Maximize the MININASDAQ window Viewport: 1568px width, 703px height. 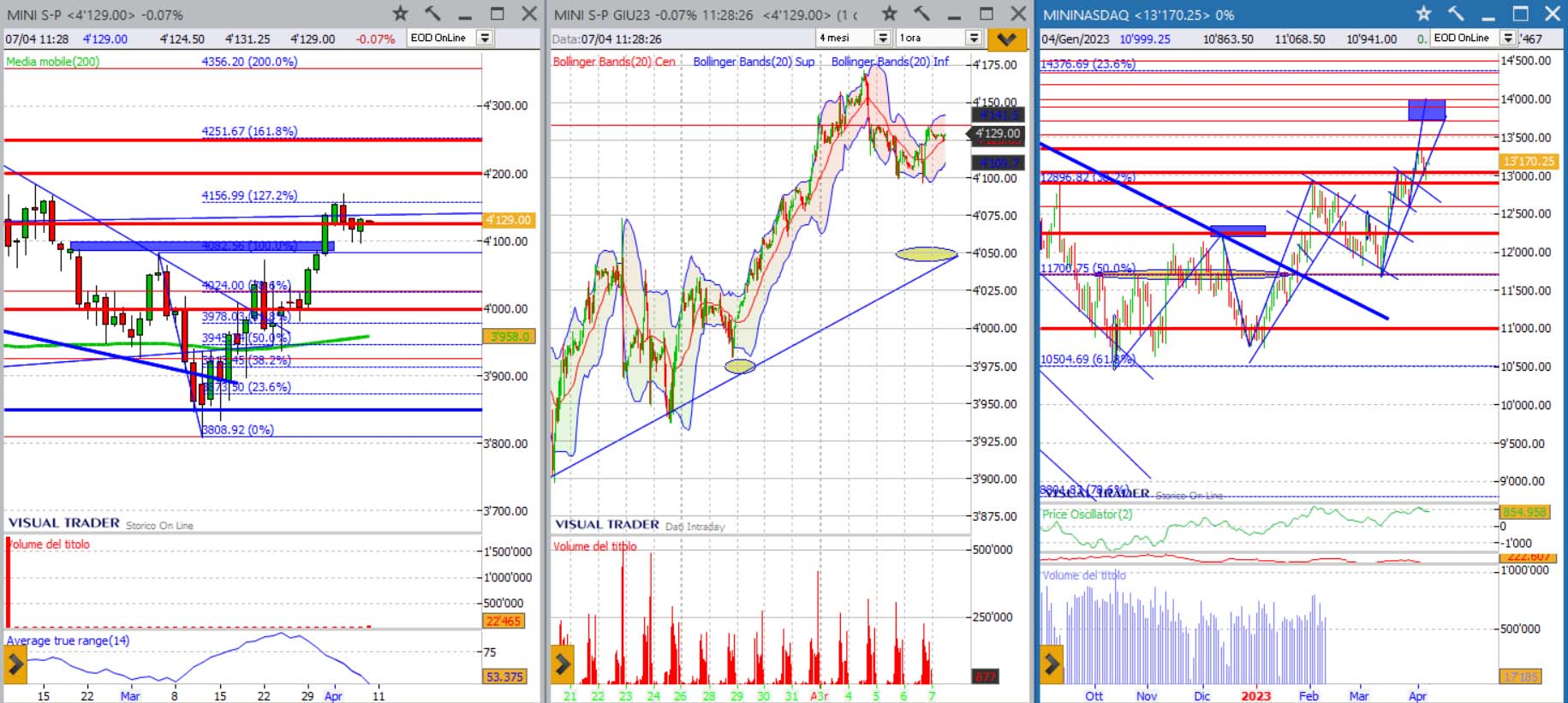[x=1521, y=14]
